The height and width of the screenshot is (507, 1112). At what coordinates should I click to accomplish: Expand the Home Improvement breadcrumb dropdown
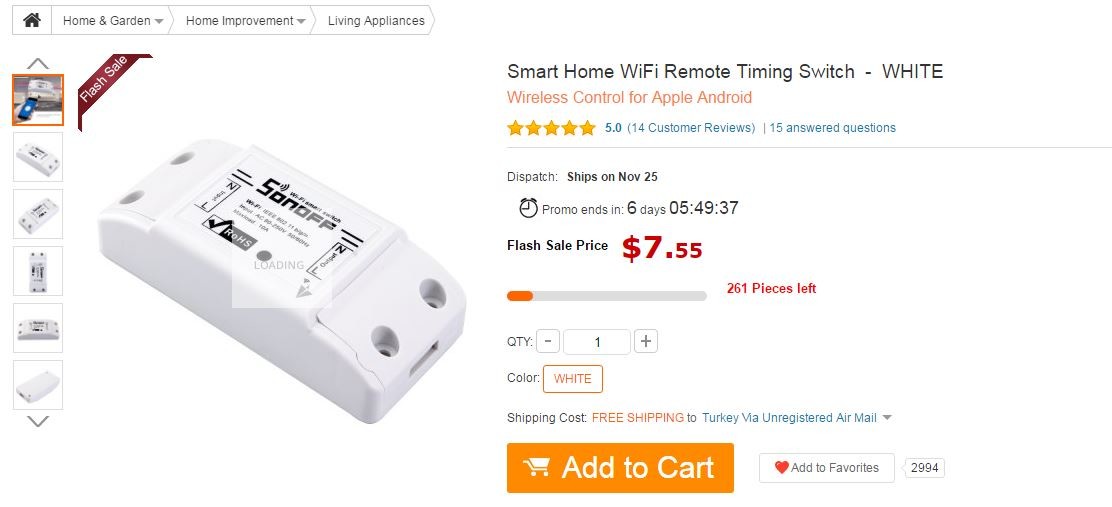302,21
